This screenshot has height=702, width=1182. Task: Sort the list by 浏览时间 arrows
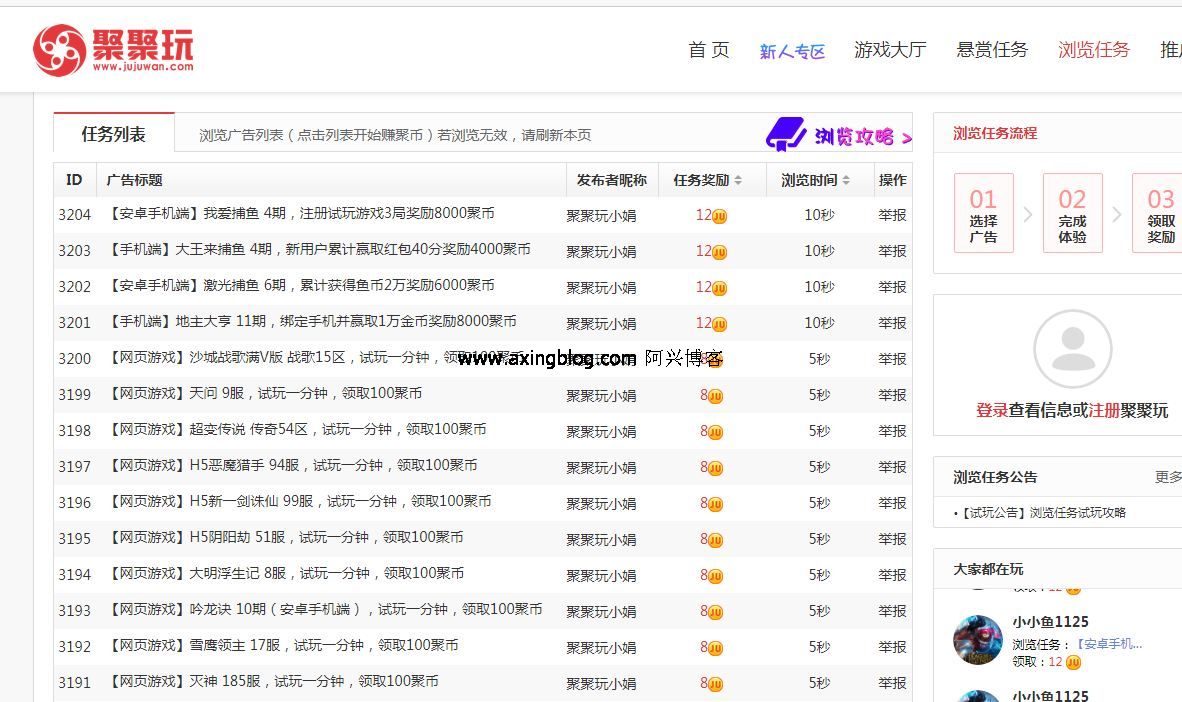coord(846,180)
